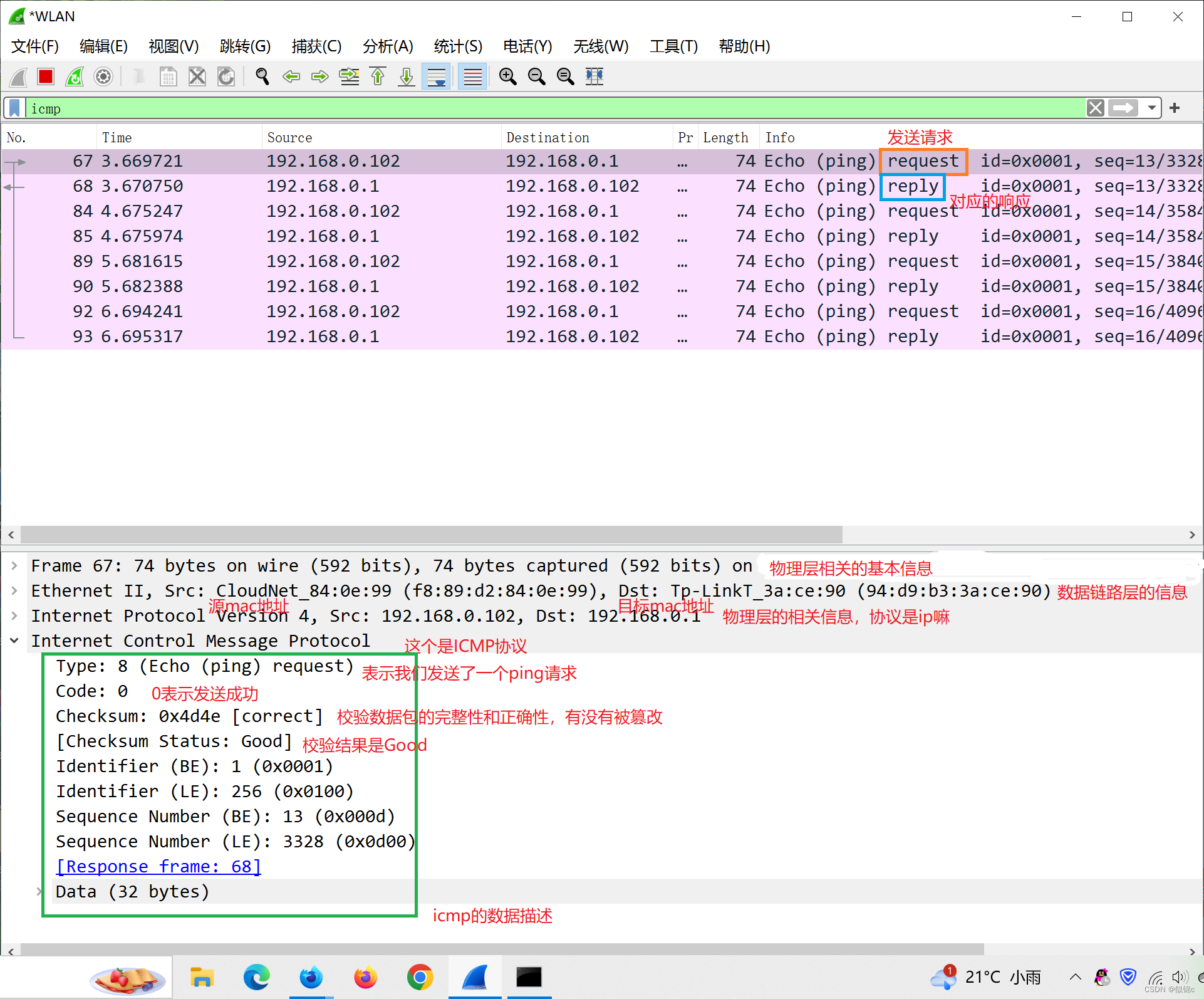Open display filter bookmark button
This screenshot has height=999, width=1204.
coord(15,108)
